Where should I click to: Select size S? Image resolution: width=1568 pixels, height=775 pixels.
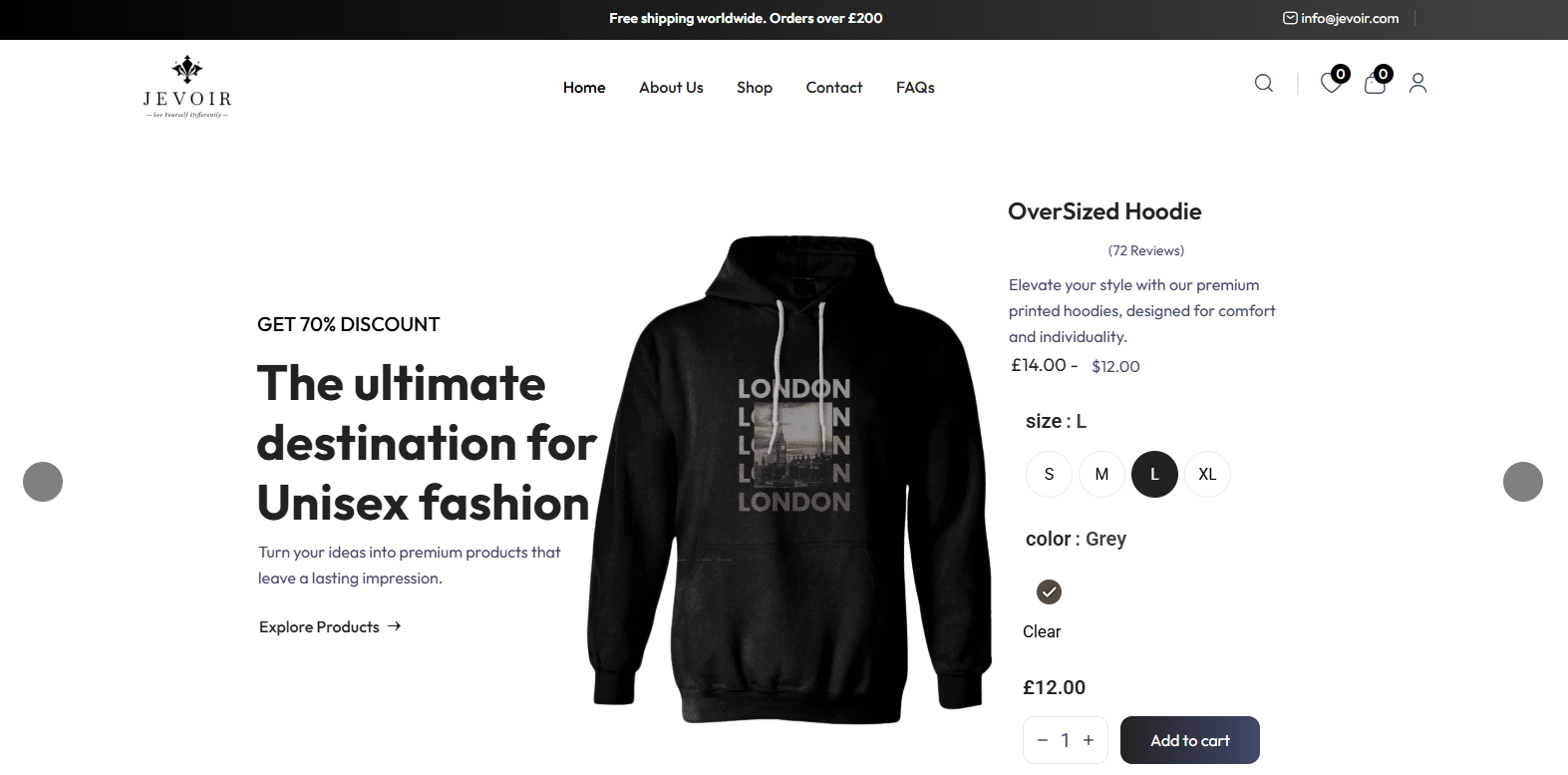click(x=1049, y=474)
